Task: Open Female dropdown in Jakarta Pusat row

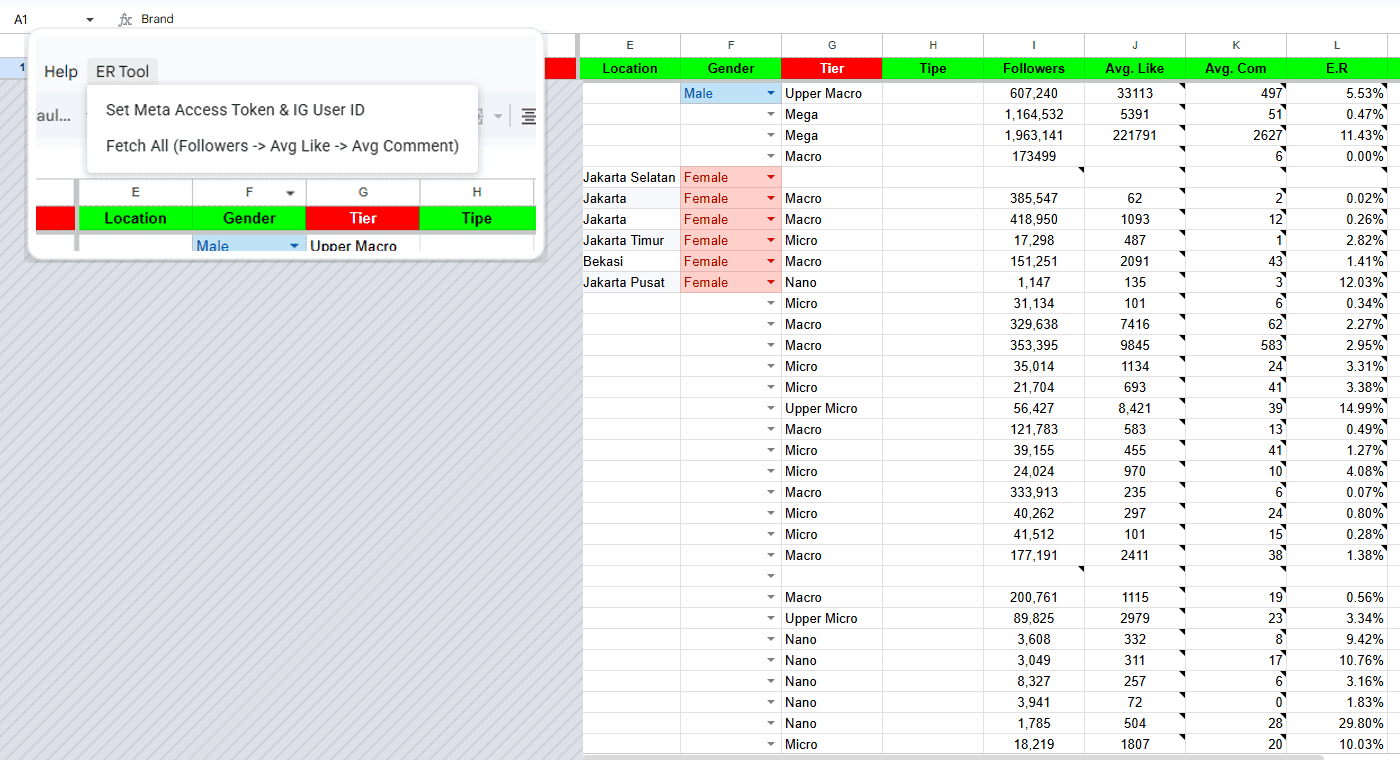Action: 771,282
